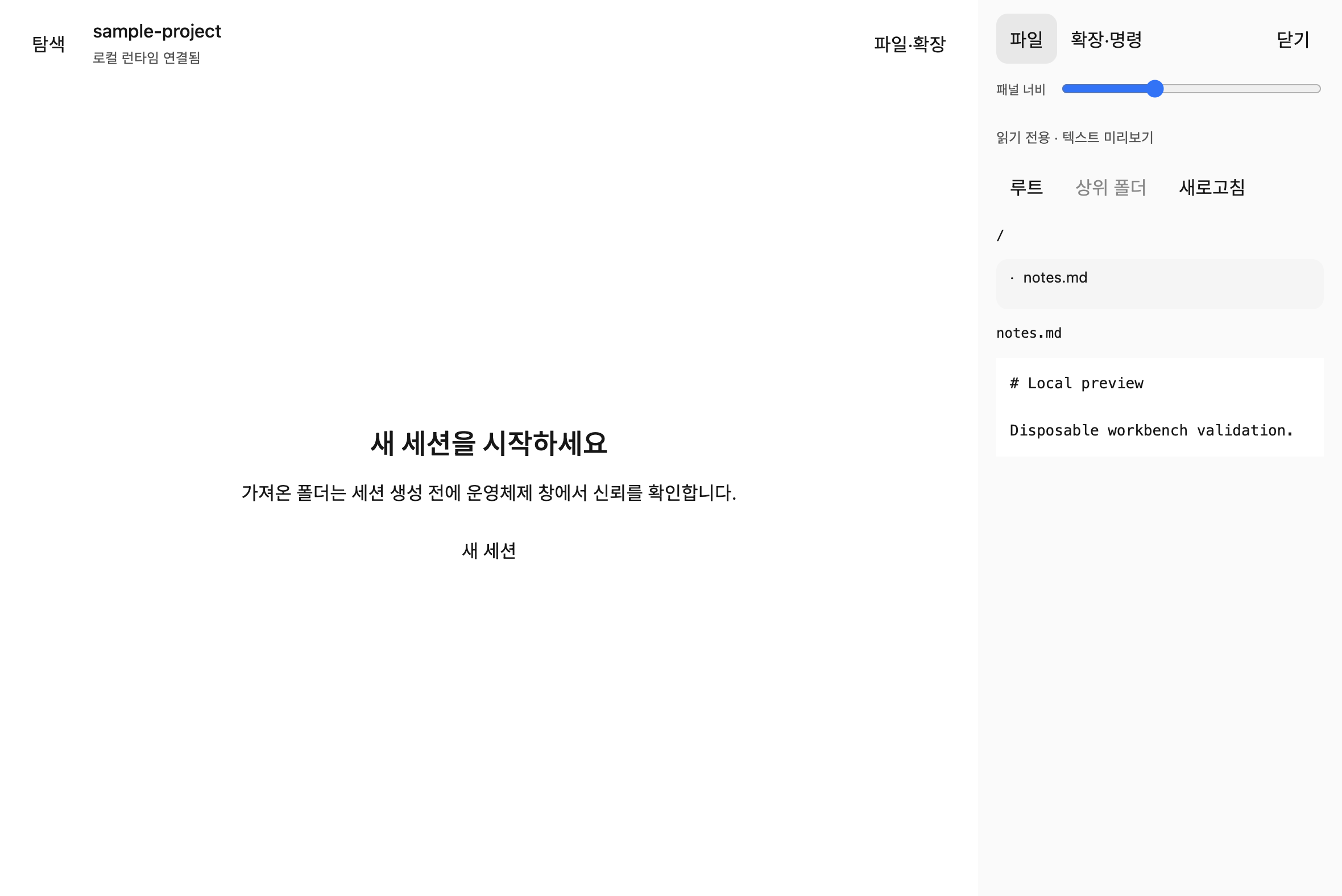Click the 읽기 전용 · 텍스트 미리보기 label
The image size is (1342, 896).
coord(1075,137)
